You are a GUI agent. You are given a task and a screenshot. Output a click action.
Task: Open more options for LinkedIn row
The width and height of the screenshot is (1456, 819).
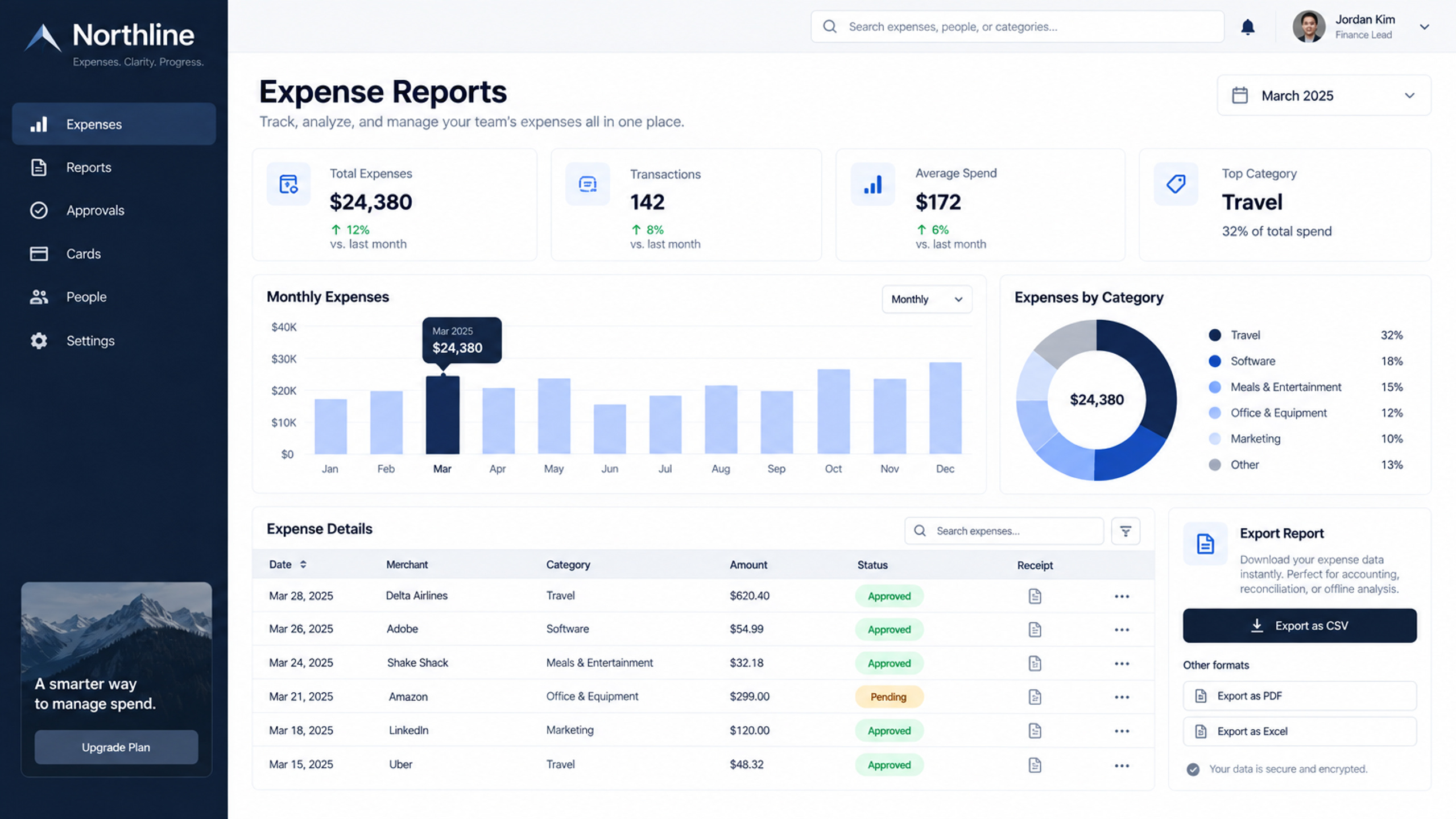click(1122, 731)
